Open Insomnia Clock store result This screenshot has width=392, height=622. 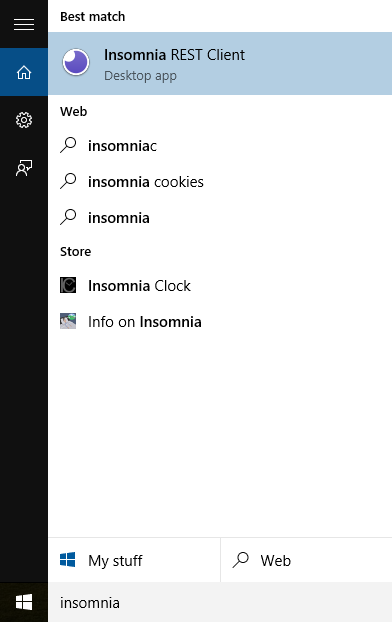coord(220,286)
